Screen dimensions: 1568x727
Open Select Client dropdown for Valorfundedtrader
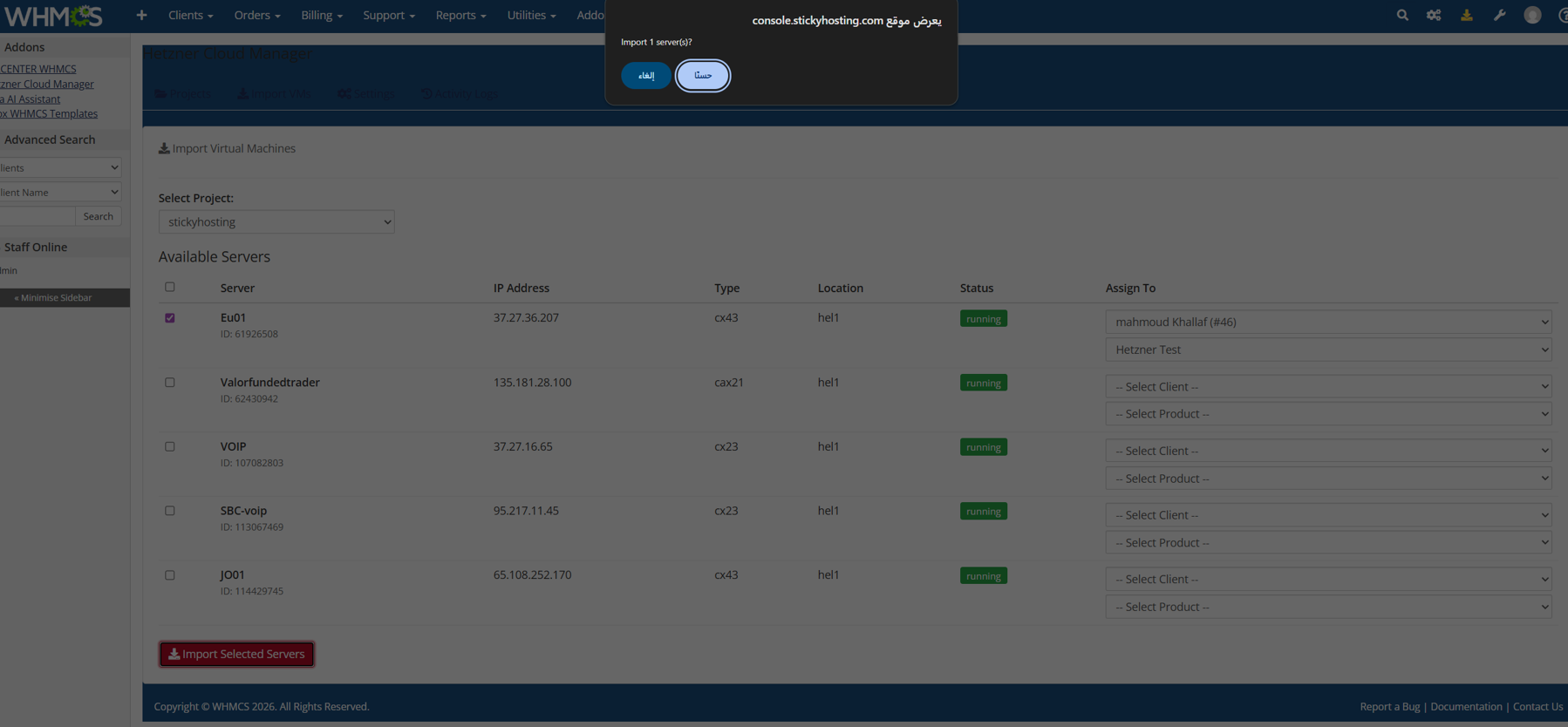click(x=1328, y=386)
